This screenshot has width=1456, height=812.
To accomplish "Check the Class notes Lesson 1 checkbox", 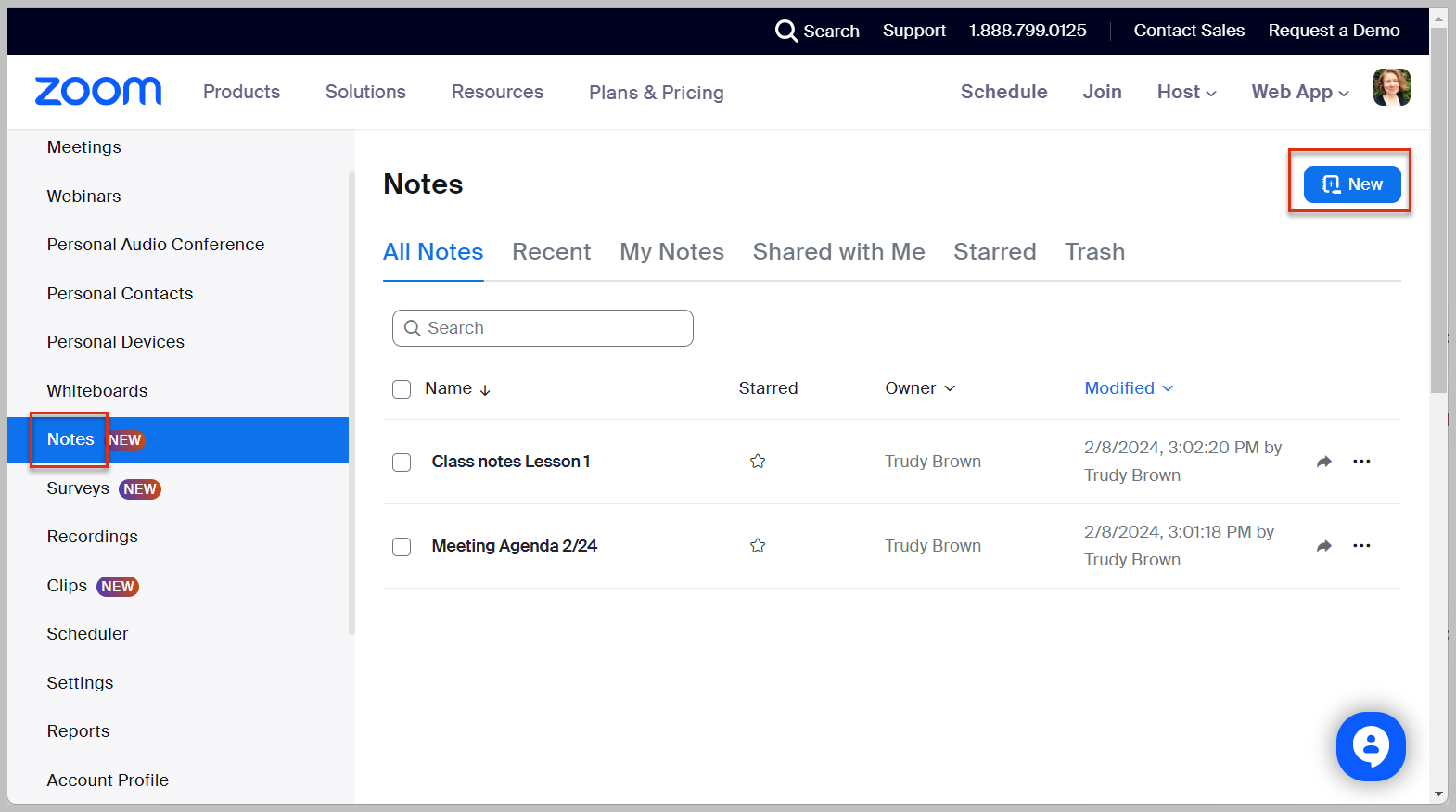I will (402, 463).
